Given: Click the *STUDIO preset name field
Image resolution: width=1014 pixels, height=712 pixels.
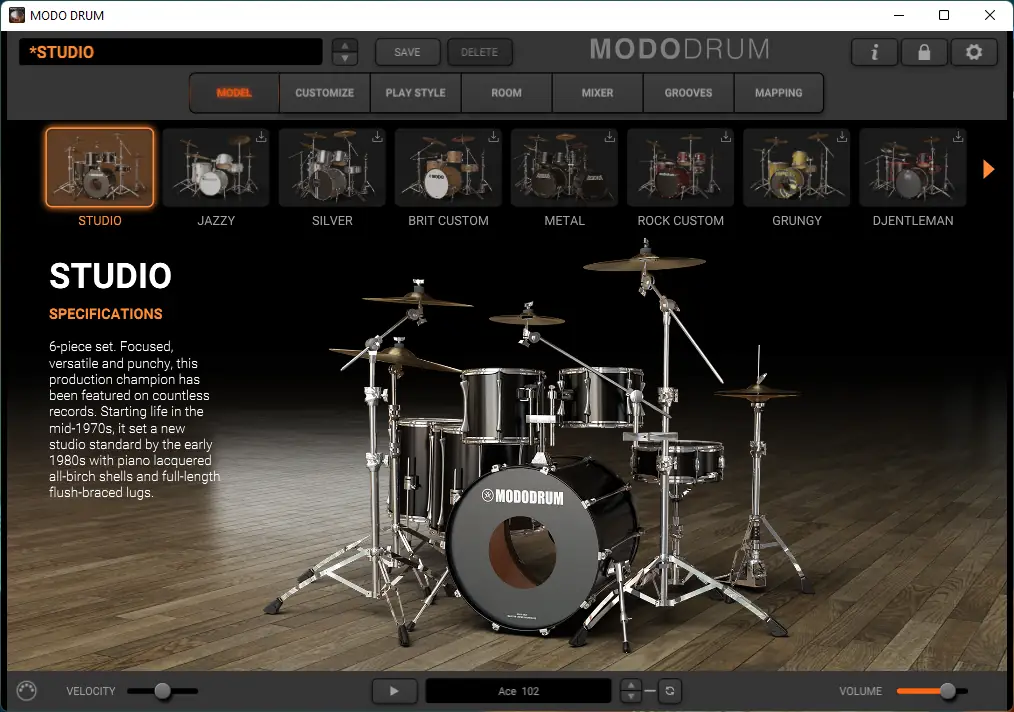Looking at the screenshot, I should coord(171,52).
